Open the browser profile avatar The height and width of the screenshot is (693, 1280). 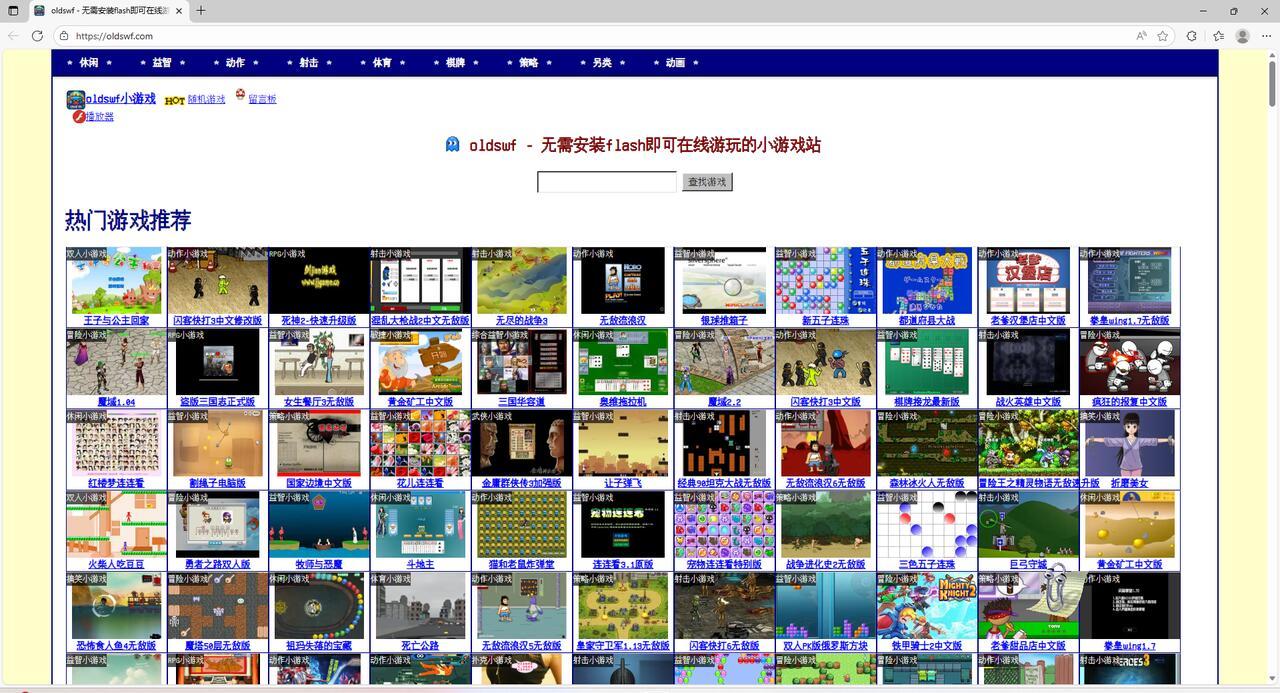[x=1243, y=36]
